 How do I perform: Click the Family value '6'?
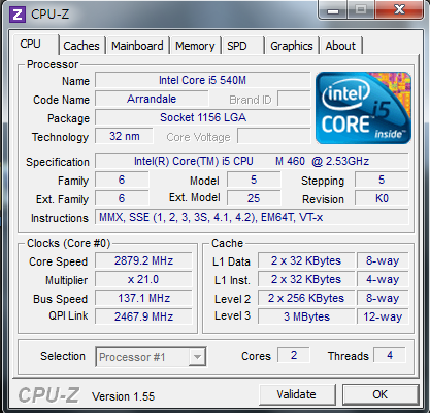click(122, 180)
